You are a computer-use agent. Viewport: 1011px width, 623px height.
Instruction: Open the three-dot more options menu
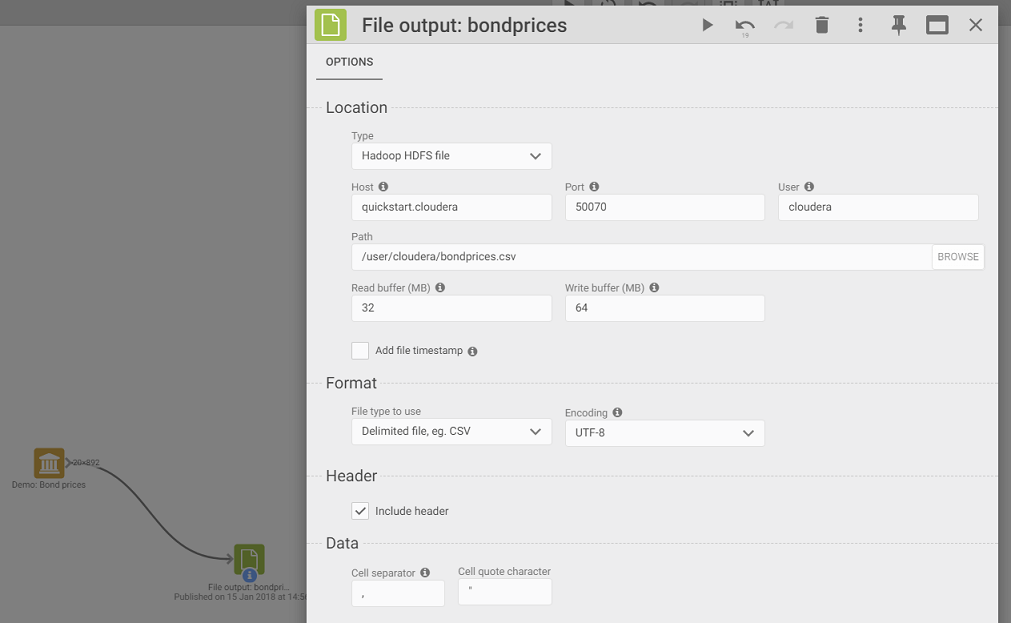pos(860,25)
